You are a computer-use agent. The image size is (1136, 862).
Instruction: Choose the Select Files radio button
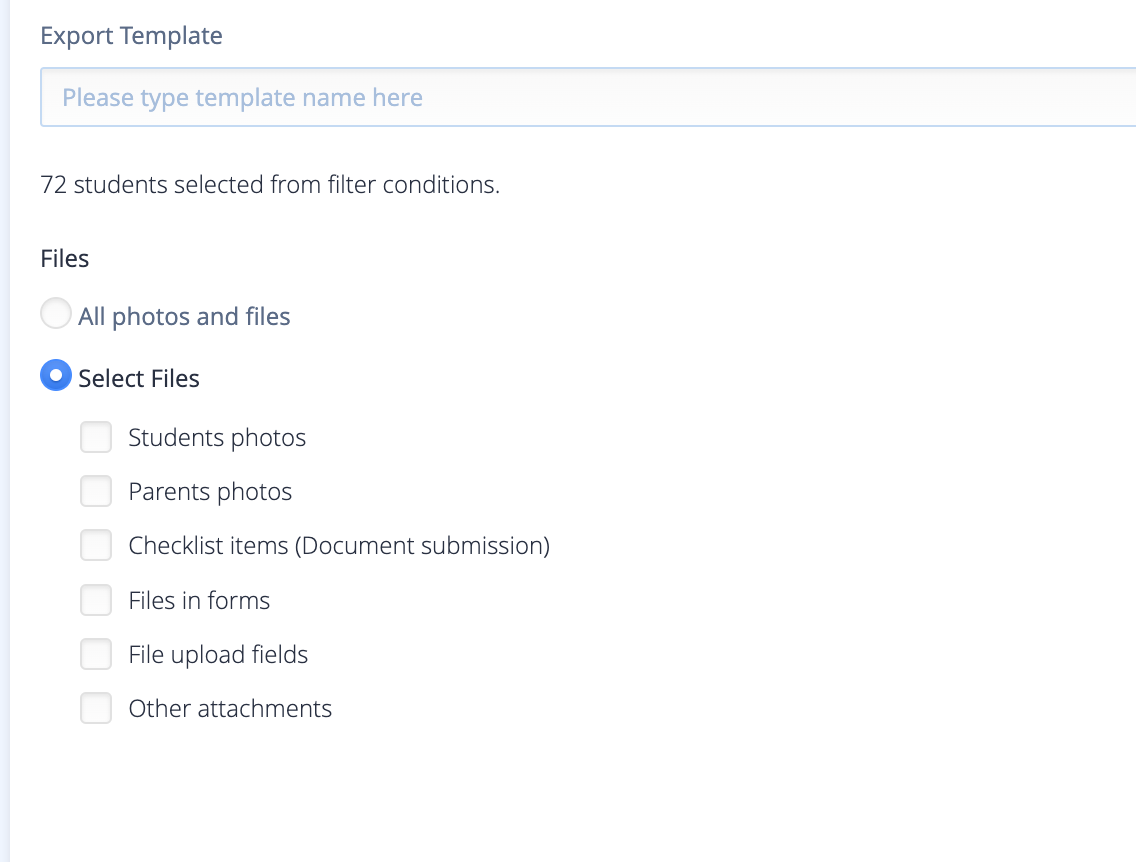coord(56,375)
